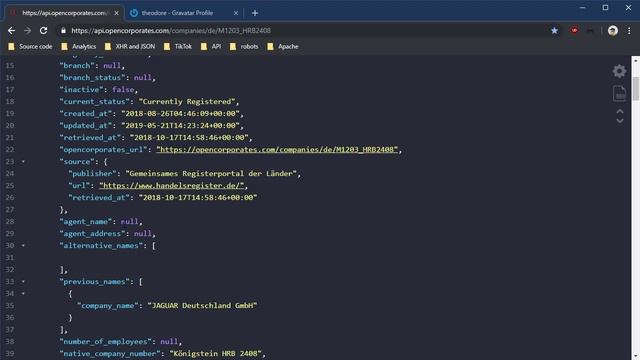640x360 pixels.
Task: Click the "Königstein HRB 2408" value
Action: 215,353
